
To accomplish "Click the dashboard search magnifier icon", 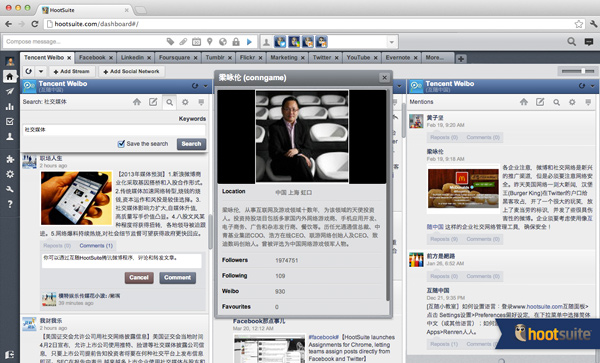I will [571, 41].
